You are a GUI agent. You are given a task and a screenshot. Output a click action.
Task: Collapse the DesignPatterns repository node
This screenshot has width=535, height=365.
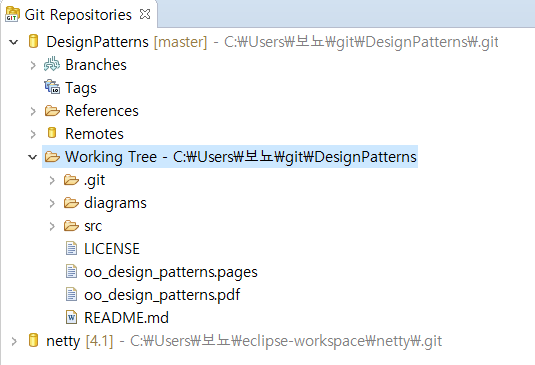pyautogui.click(x=14, y=42)
